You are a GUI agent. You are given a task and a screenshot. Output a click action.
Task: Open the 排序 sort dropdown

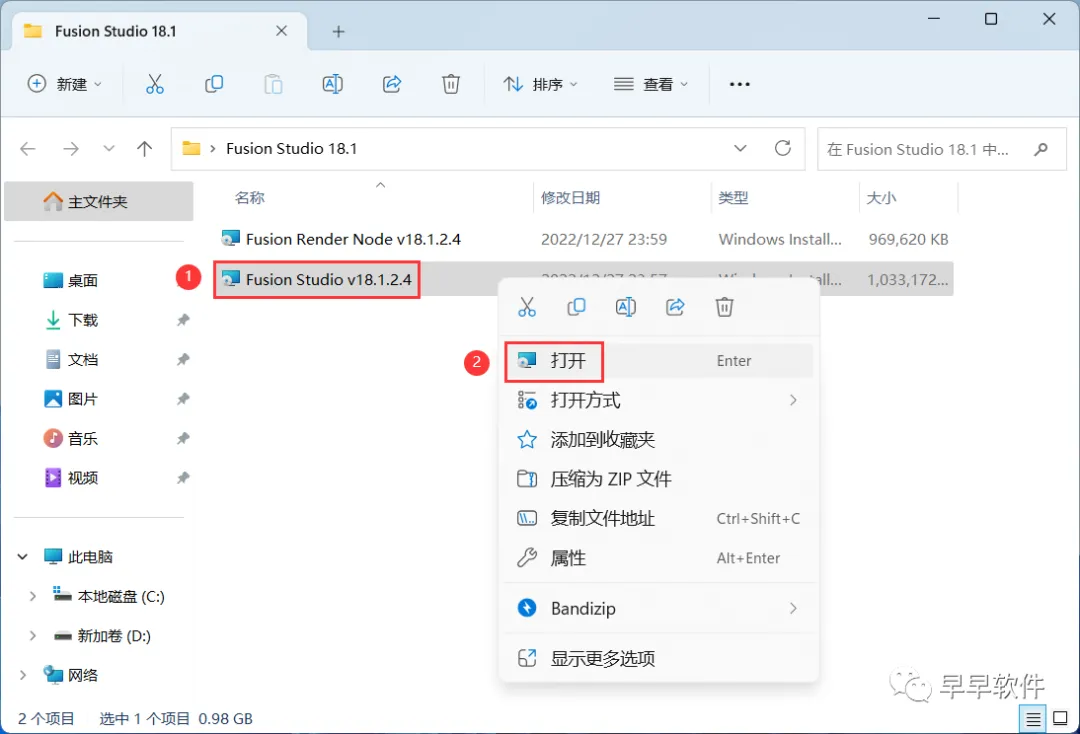click(x=541, y=84)
